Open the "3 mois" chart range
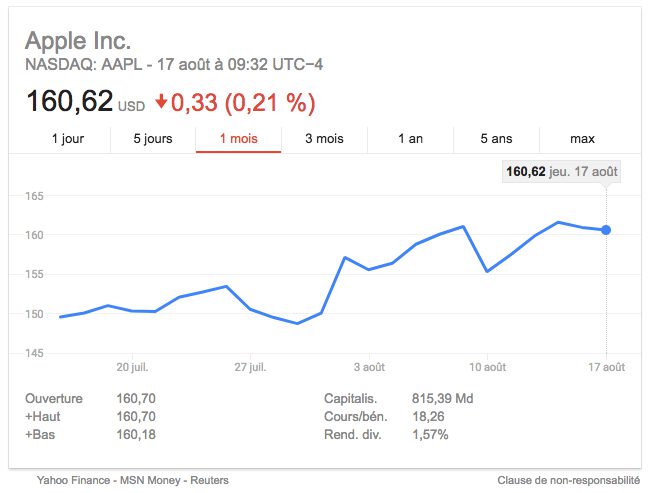651x493 pixels. (324, 139)
